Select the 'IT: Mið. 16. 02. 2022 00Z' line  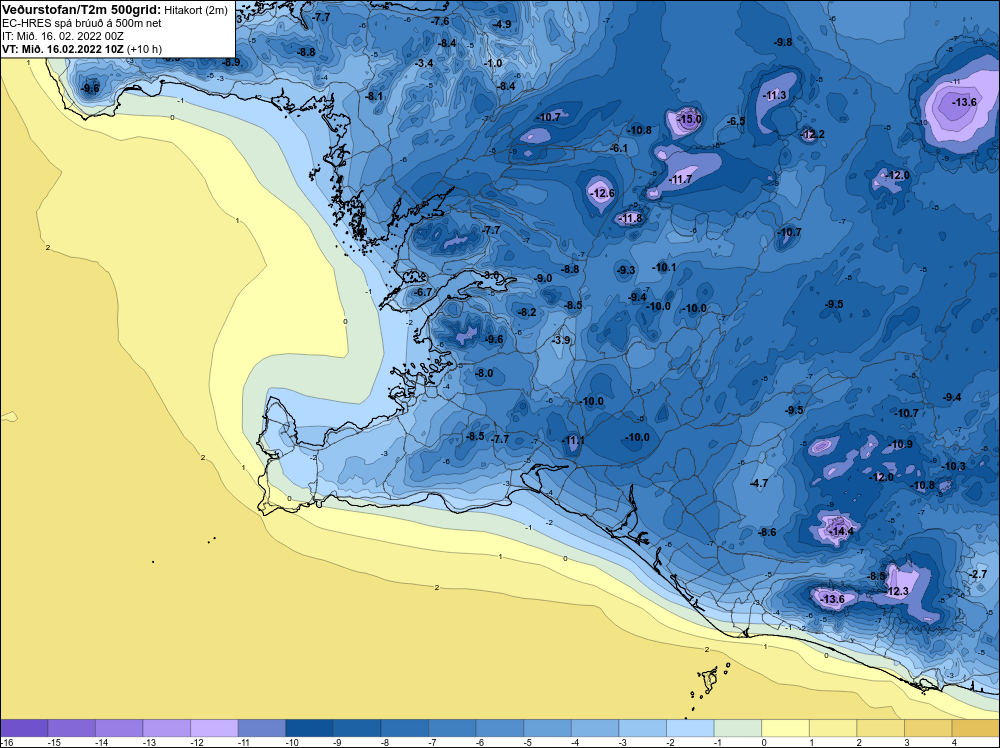[x=62, y=36]
